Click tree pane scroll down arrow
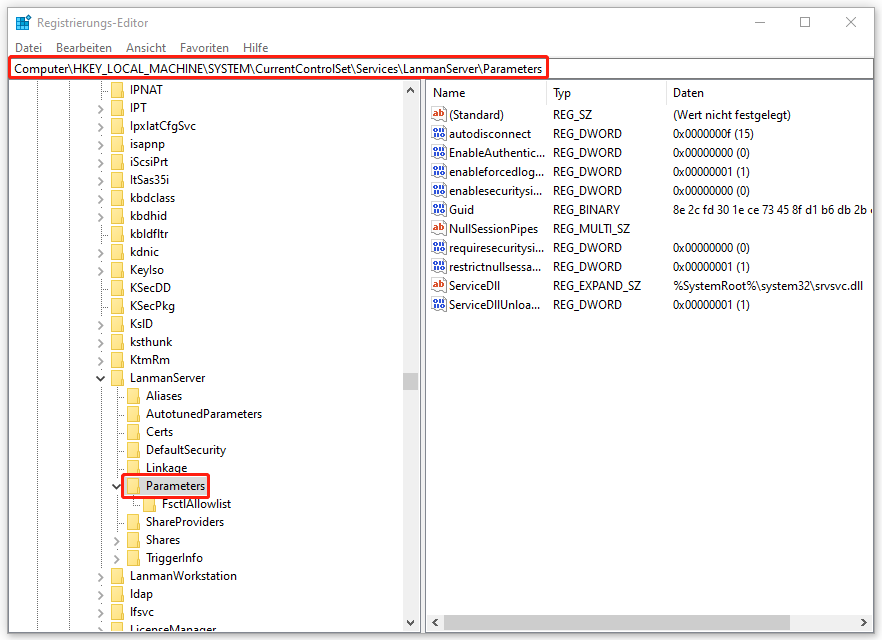This screenshot has width=882, height=640. [411, 623]
